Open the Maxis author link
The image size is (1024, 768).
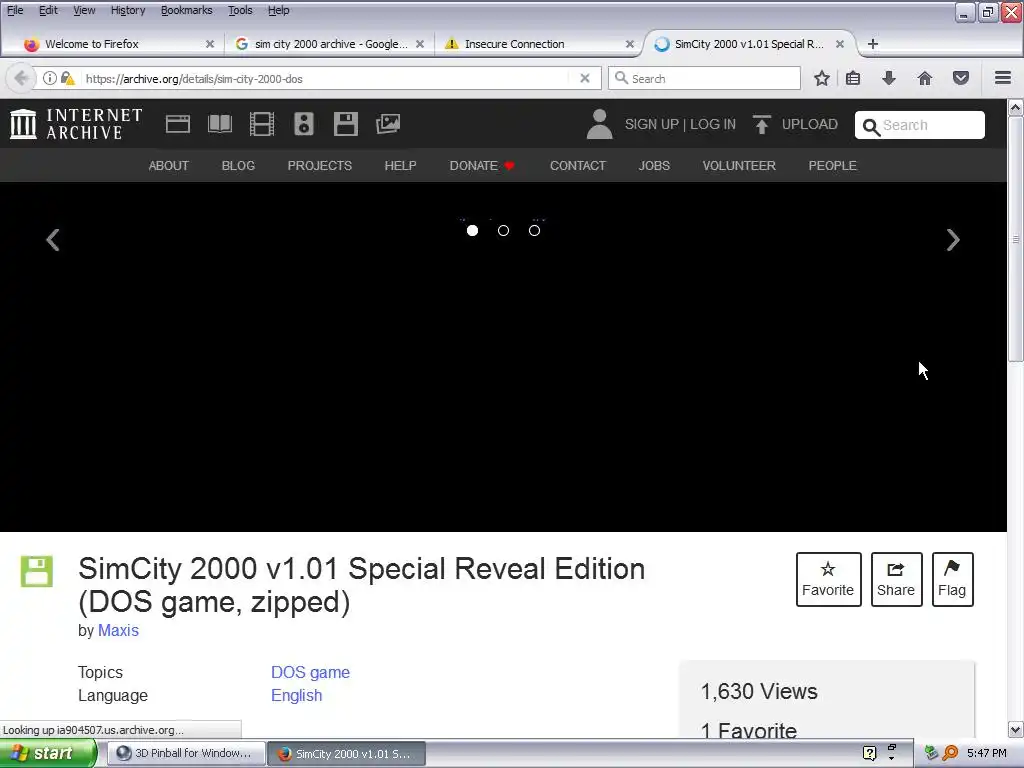pos(118,631)
